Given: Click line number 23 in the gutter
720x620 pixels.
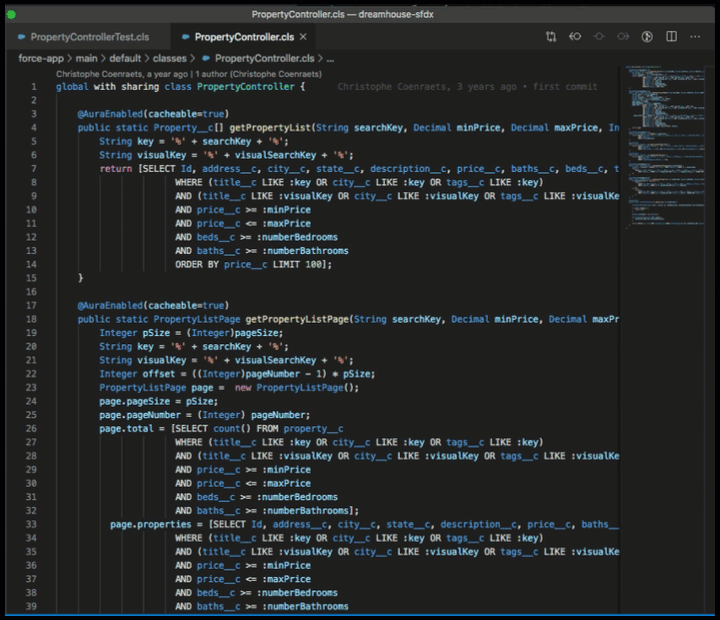Looking at the screenshot, I should tap(31, 388).
